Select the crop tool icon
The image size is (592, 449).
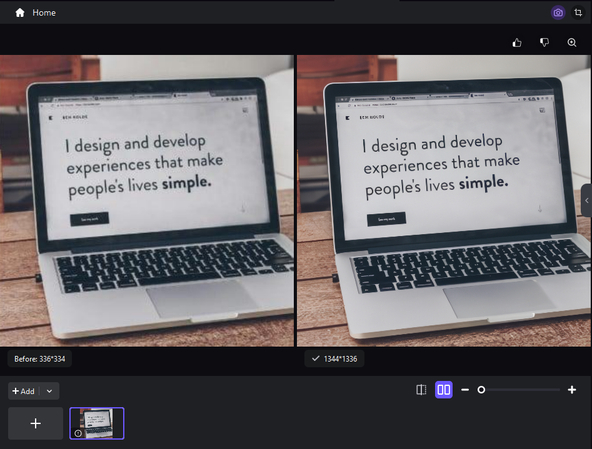pos(578,13)
